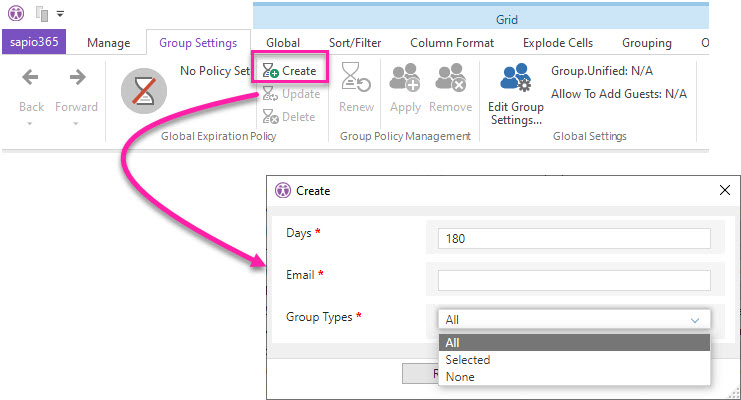Viewport: 741px width, 400px height.
Task: Click the Remove group policy icon
Action: coord(450,78)
